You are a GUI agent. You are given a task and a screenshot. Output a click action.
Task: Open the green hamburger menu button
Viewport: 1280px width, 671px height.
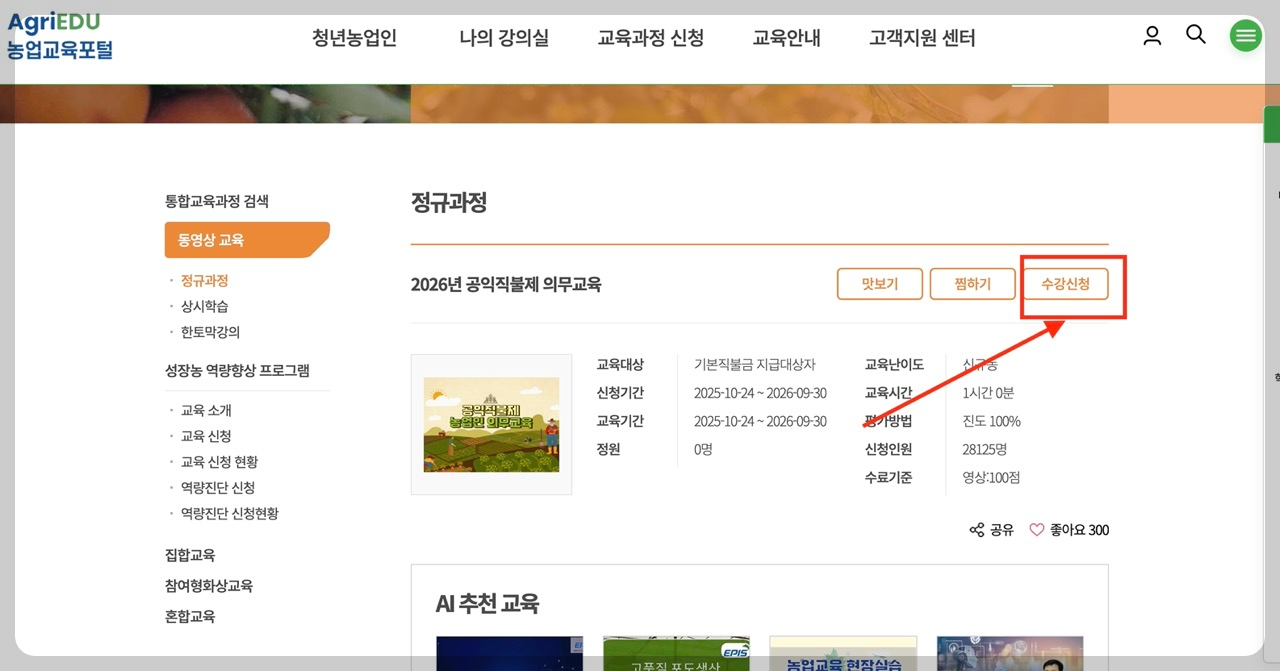click(1245, 35)
